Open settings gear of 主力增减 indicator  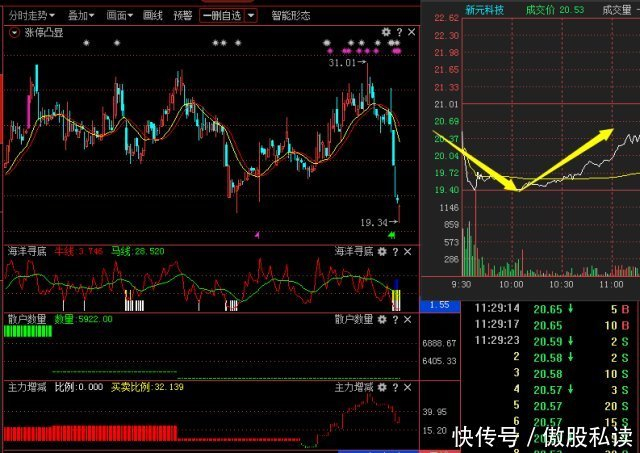[382, 387]
